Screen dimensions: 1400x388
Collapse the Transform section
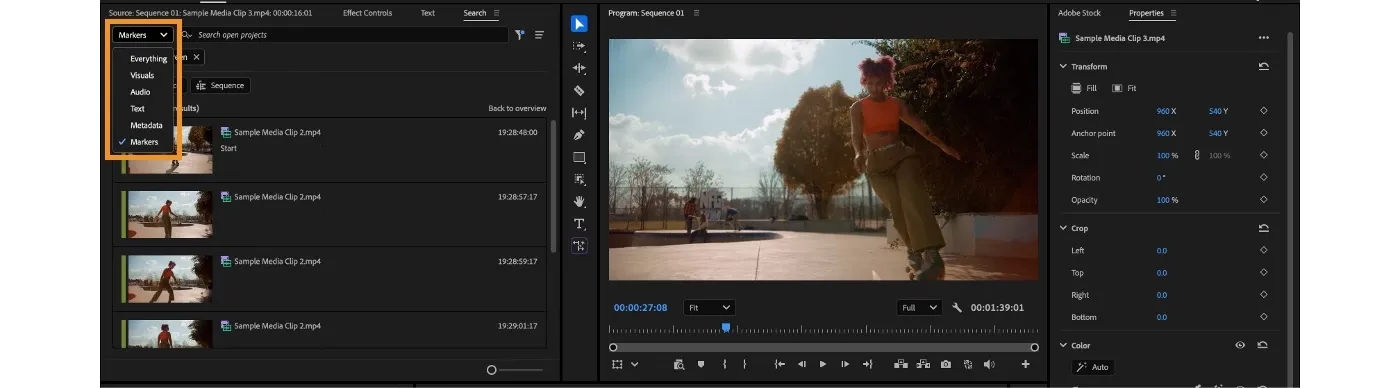point(1063,66)
